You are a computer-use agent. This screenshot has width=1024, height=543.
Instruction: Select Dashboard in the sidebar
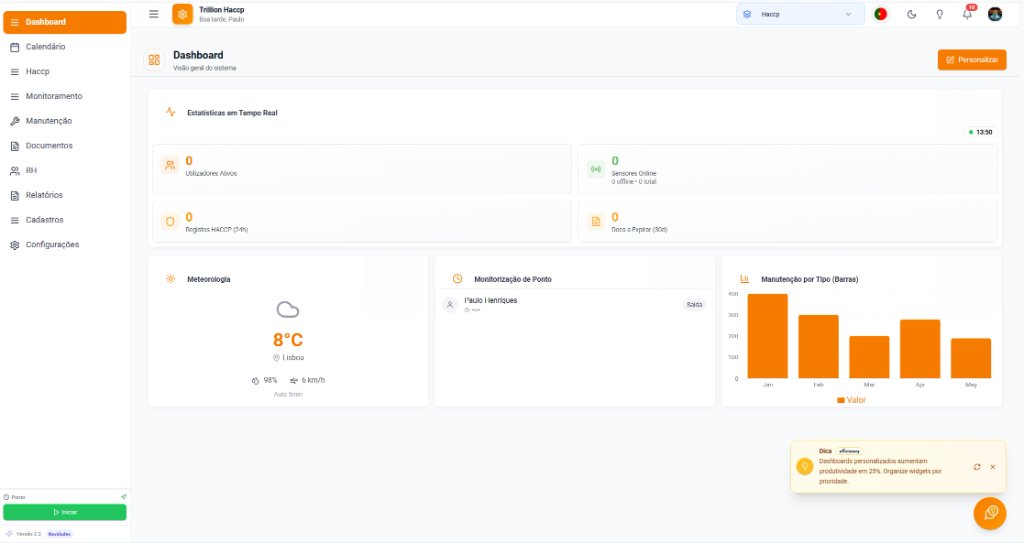pyautogui.click(x=65, y=22)
